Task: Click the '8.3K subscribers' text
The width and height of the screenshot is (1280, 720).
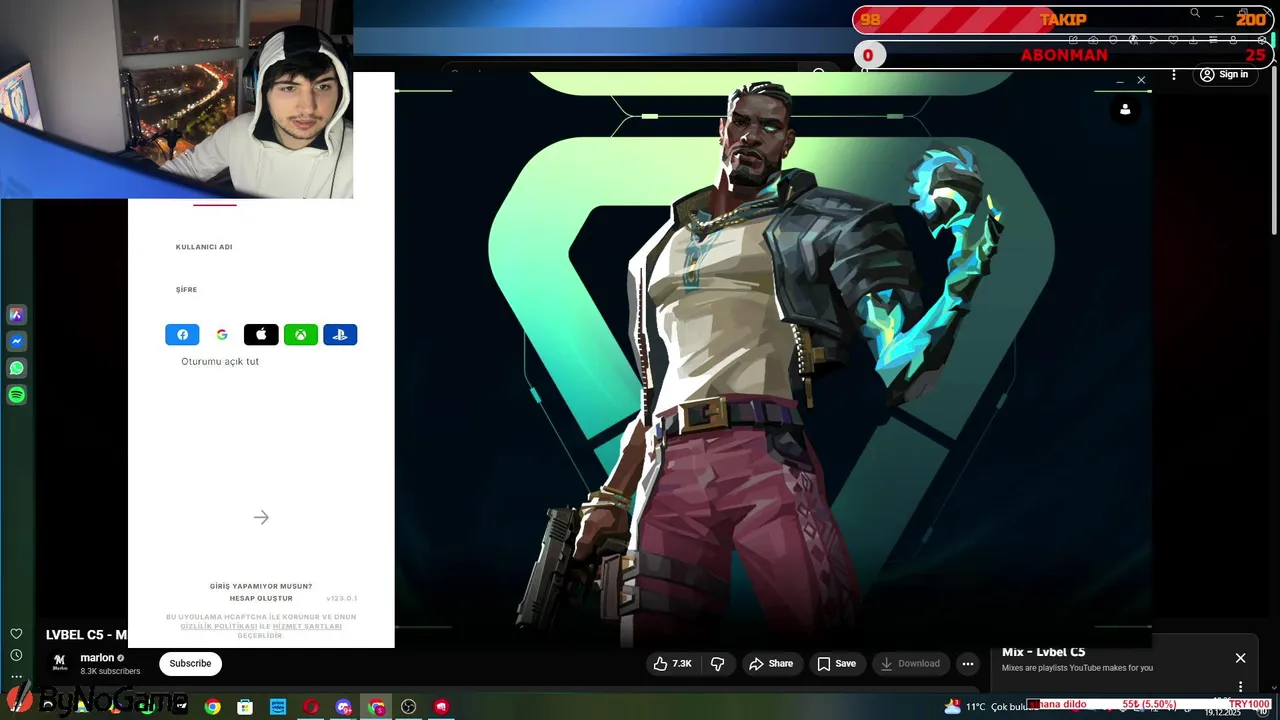Action: pos(110,671)
